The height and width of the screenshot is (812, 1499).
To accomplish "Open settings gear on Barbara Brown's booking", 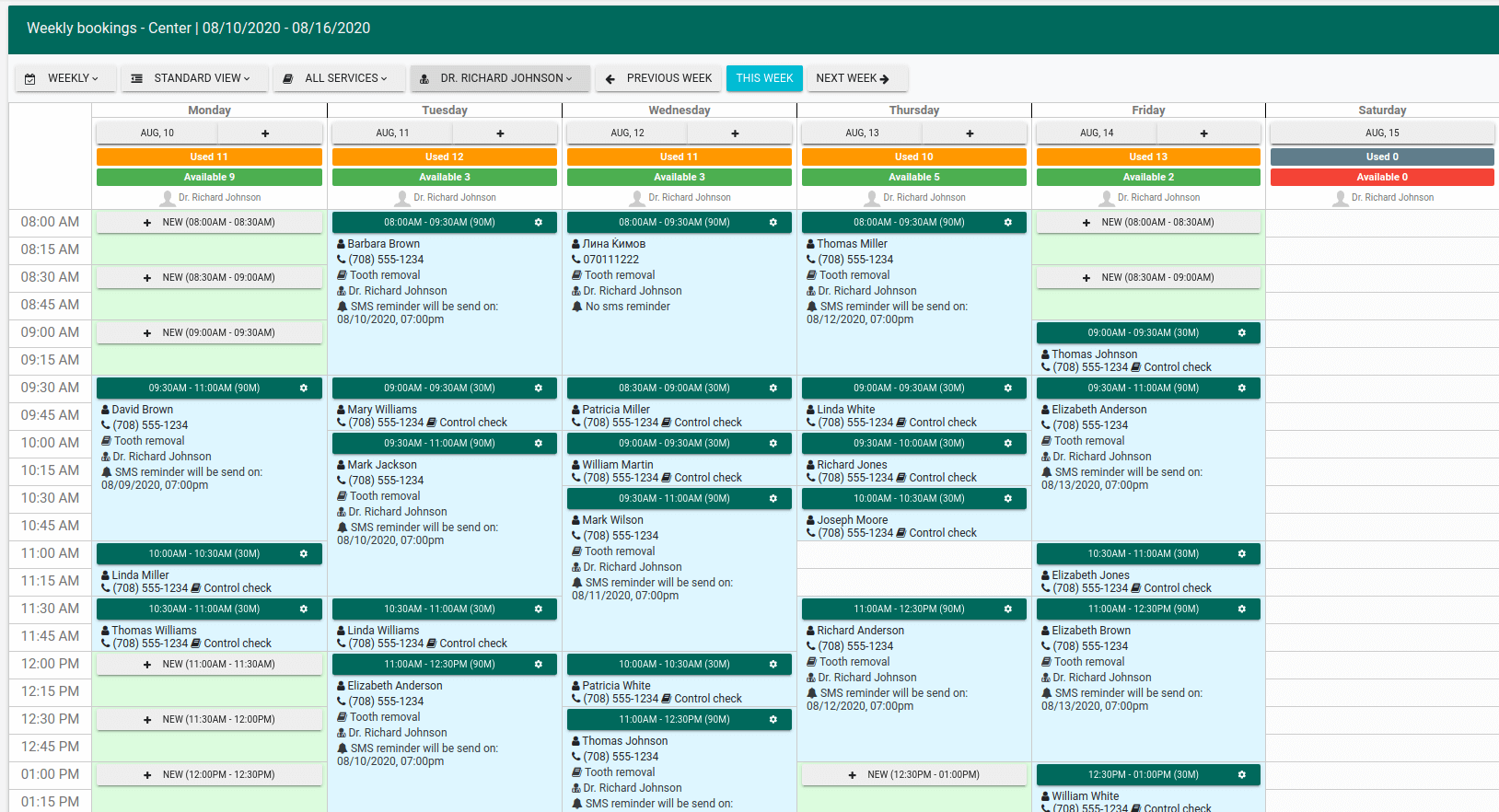I will coord(539,222).
